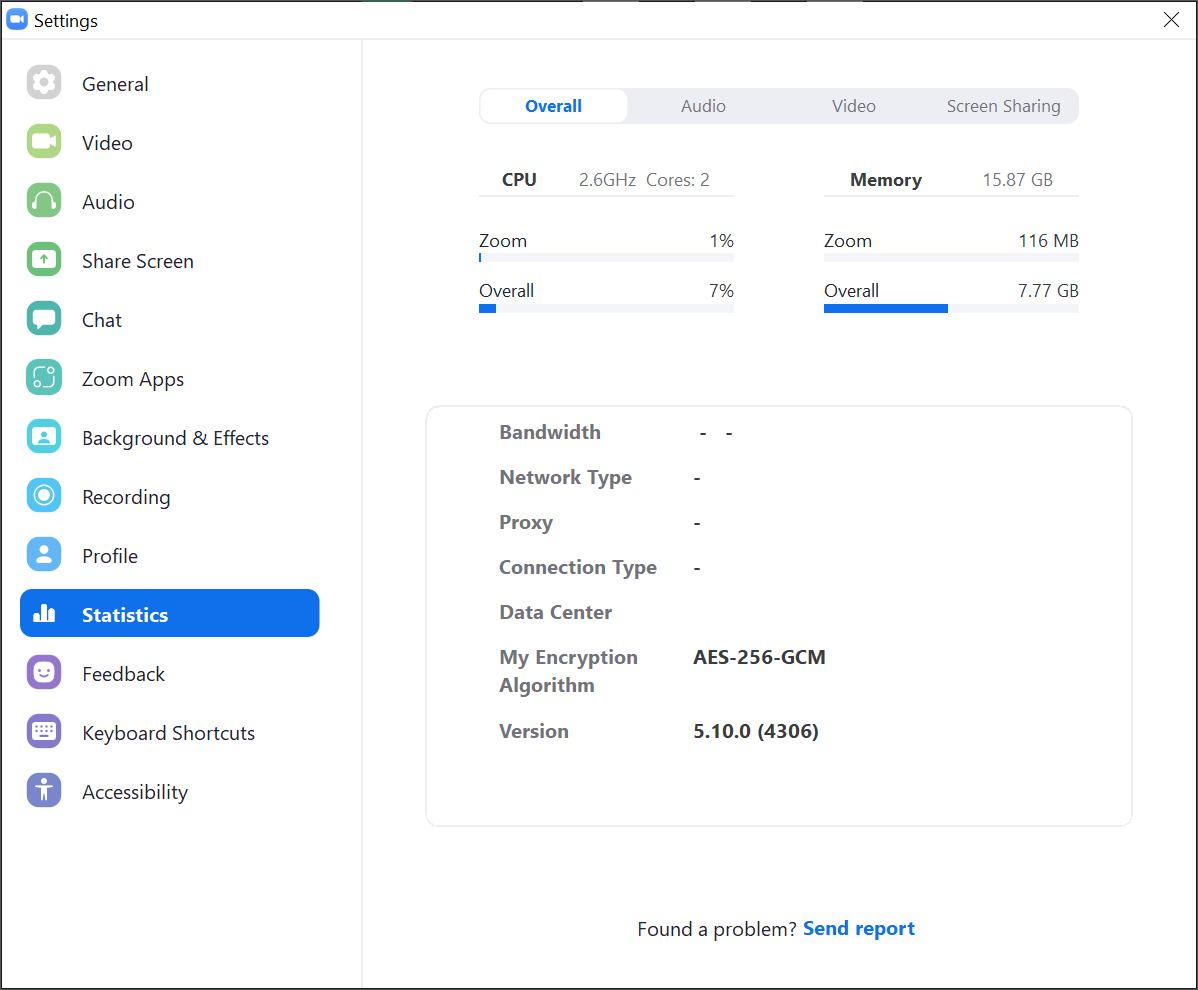Image resolution: width=1198 pixels, height=990 pixels.
Task: Select the Audio headphones icon
Action: (x=44, y=201)
